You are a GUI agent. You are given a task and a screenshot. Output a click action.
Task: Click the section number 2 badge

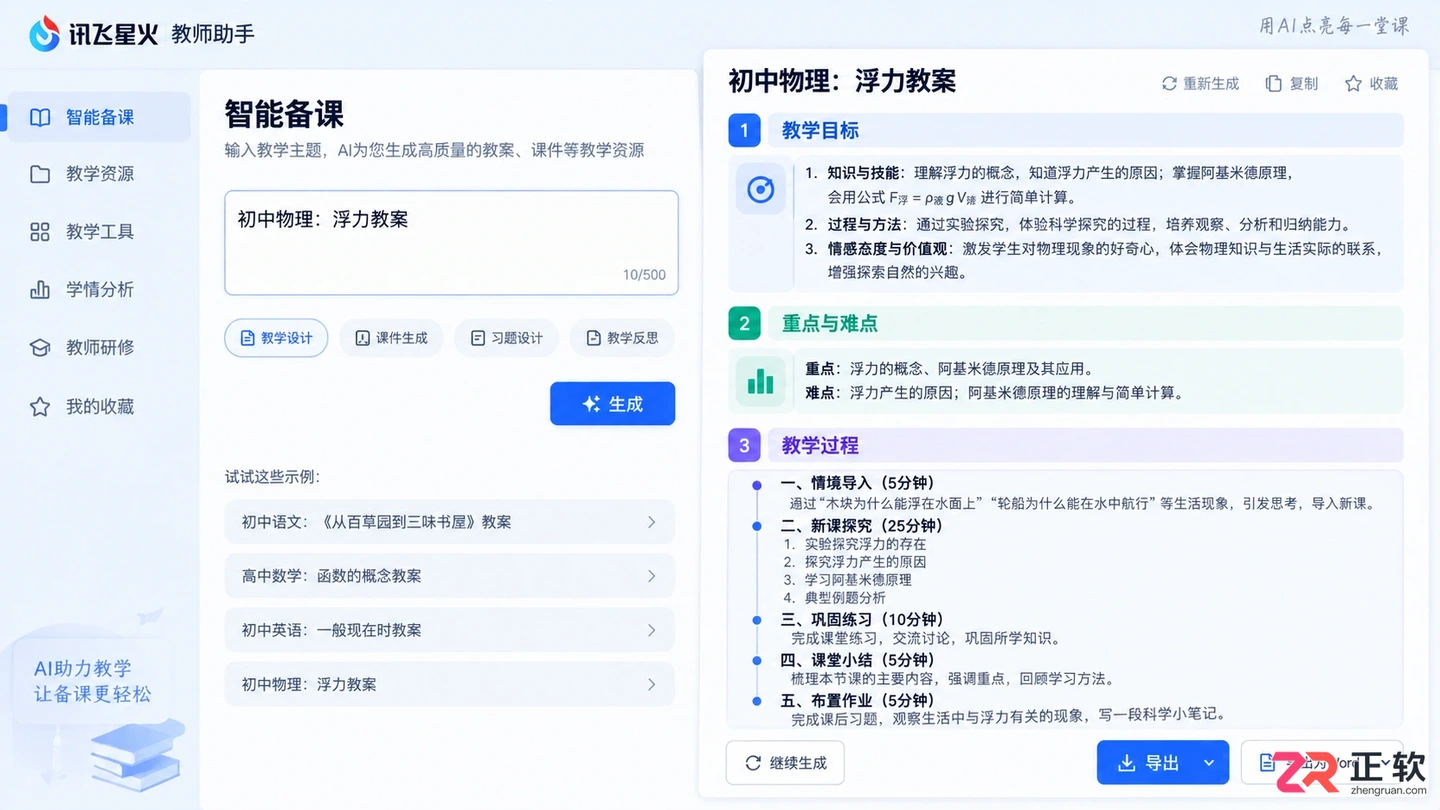(x=744, y=323)
